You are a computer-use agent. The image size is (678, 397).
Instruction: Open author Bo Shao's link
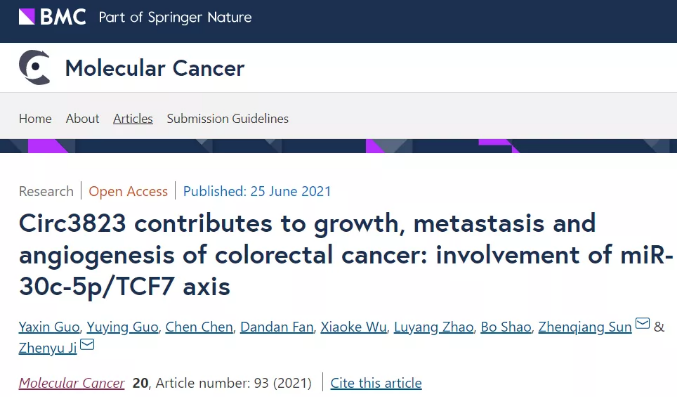[x=506, y=327]
